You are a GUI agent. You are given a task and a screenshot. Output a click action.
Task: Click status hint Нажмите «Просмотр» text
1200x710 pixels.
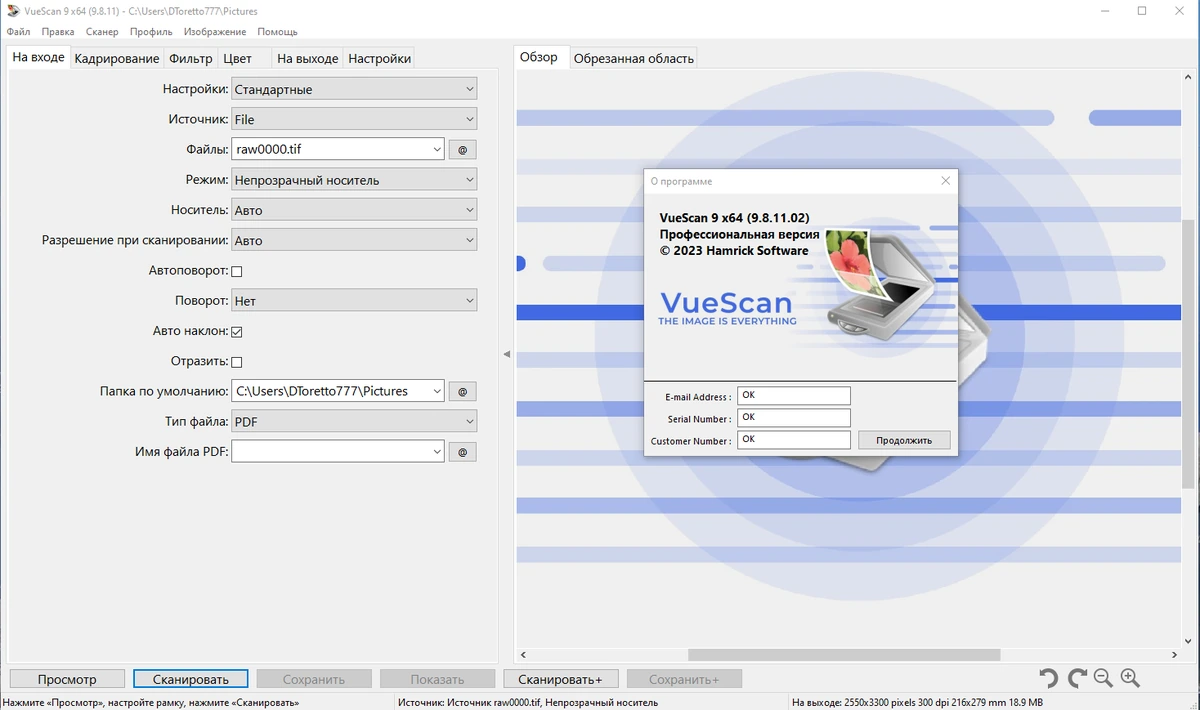[151, 703]
